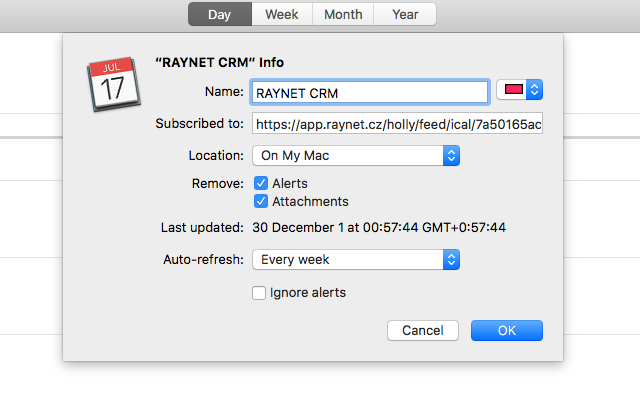Click the Subscribed to URL field
Screen dimensions: 640x398
[x=397, y=123]
